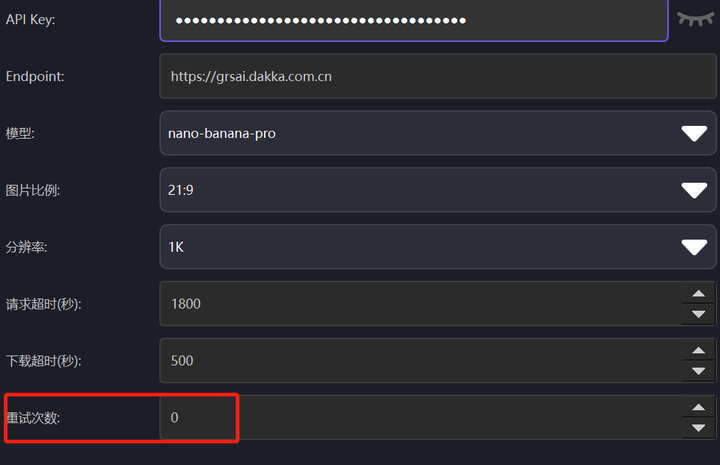Increase 下载超时 value with up arrow
The width and height of the screenshot is (720, 465).
[x=698, y=350]
